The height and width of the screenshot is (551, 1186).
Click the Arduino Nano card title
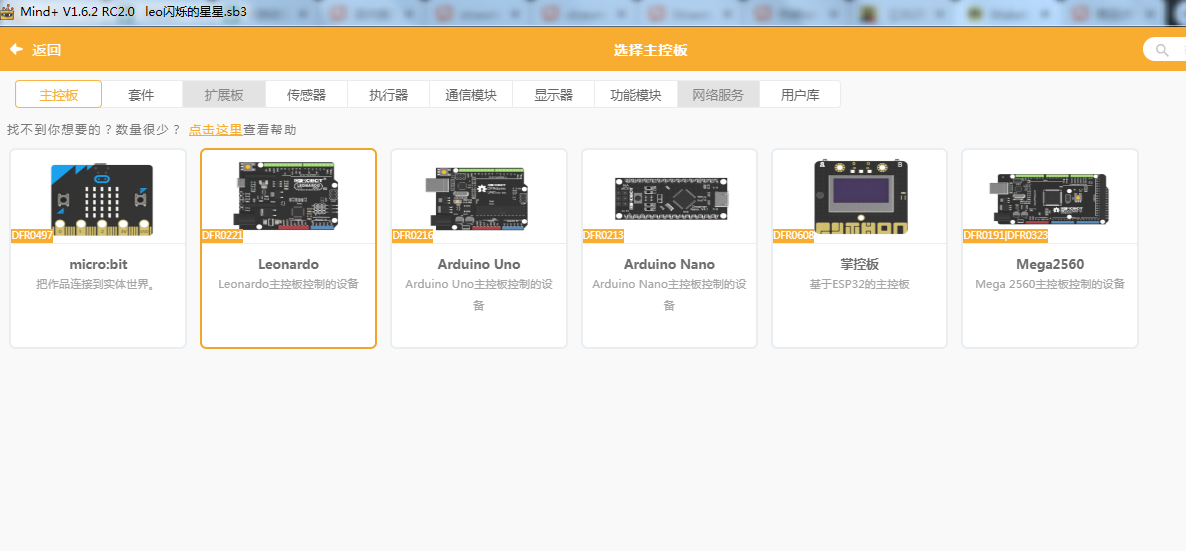click(669, 265)
